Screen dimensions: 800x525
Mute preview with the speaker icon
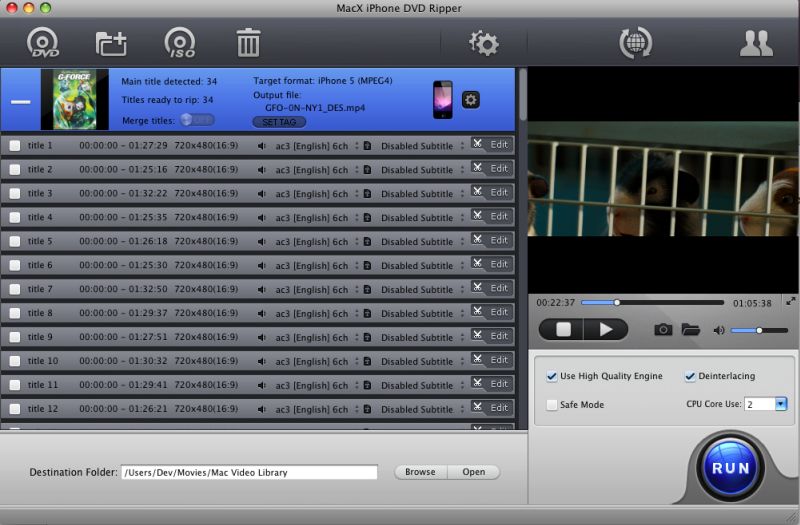coord(718,331)
